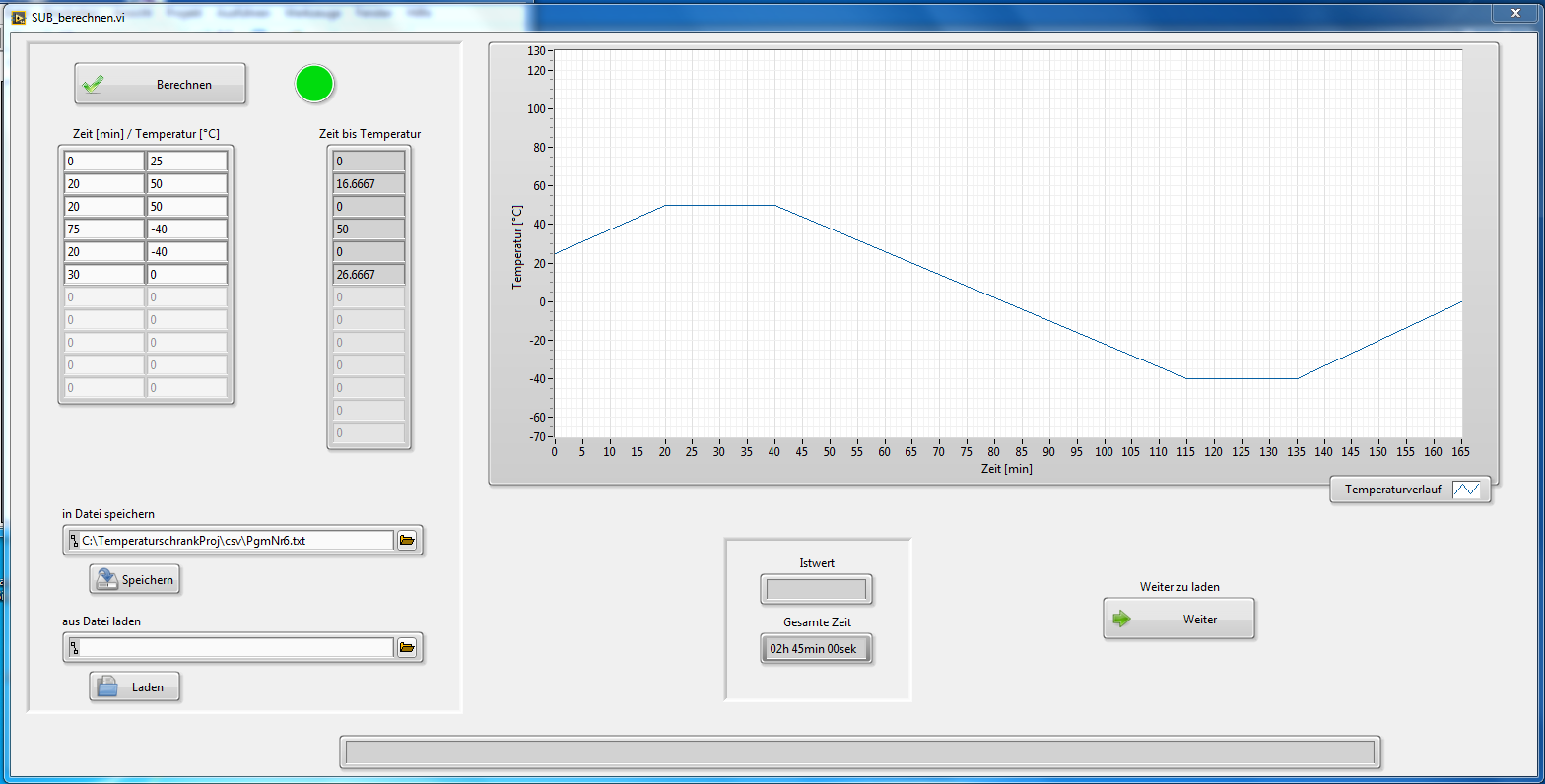The height and width of the screenshot is (784, 1545).
Task: Select the save path field containing PgmNr6.txt
Action: pos(236,540)
